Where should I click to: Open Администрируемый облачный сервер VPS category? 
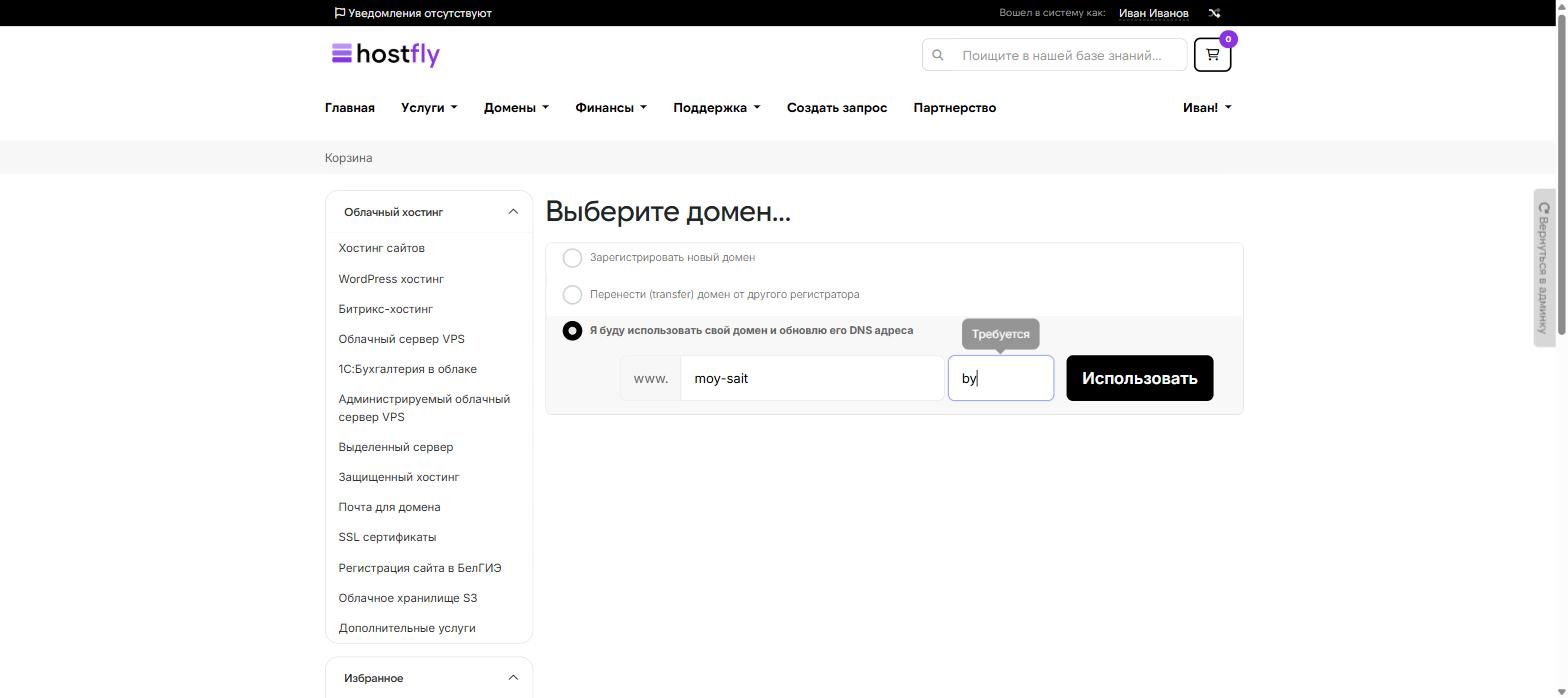(424, 408)
